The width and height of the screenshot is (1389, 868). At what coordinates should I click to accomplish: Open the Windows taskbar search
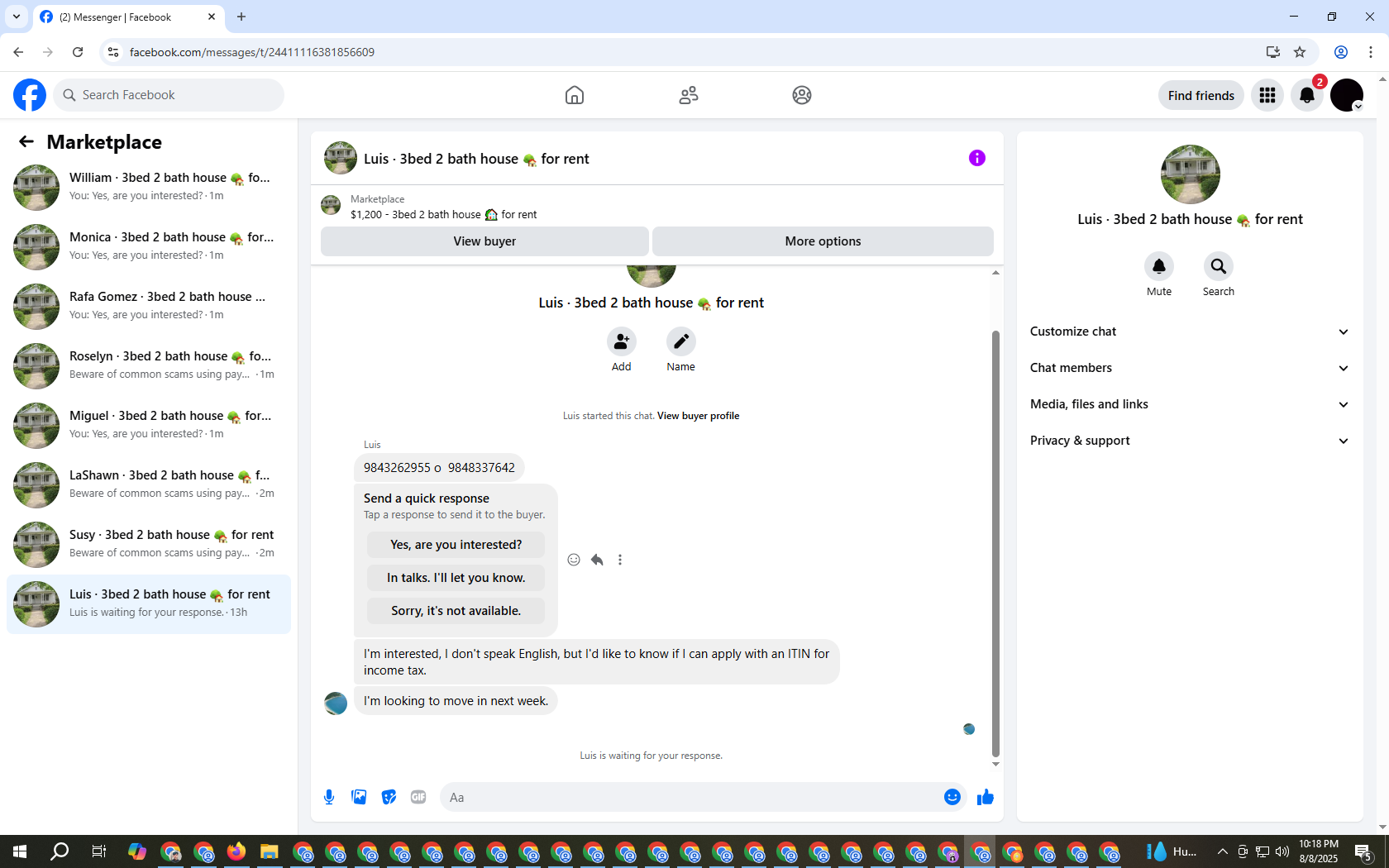pyautogui.click(x=60, y=851)
